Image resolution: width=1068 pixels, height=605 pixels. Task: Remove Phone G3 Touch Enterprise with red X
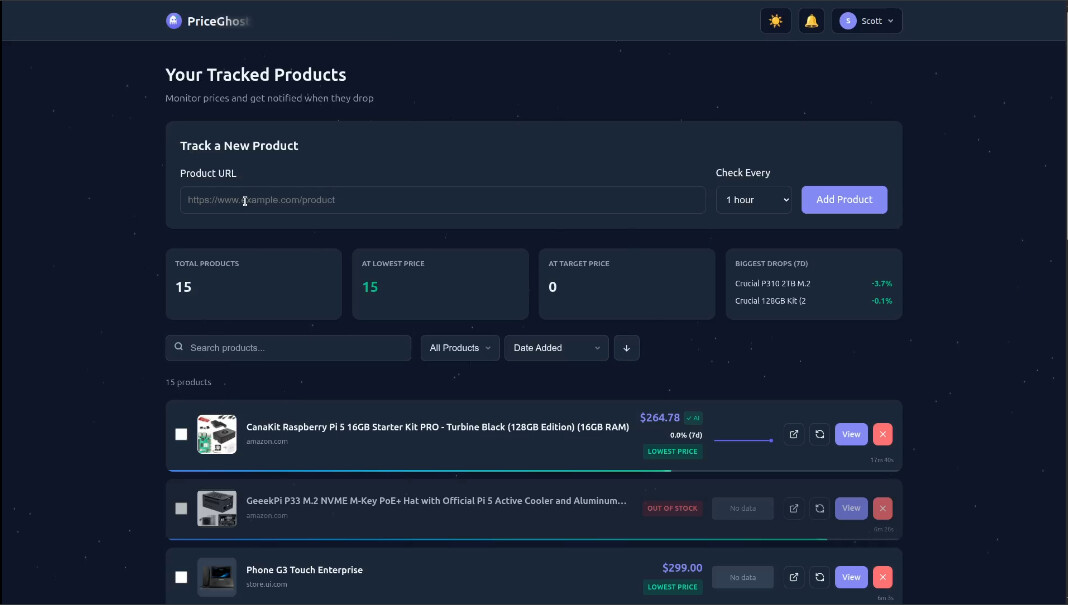click(882, 577)
